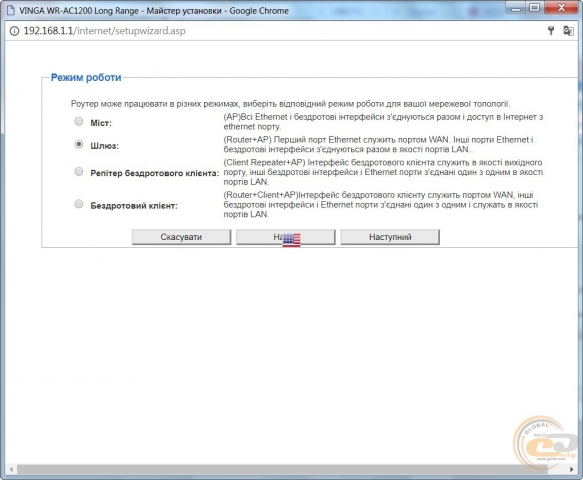Click the saved password key icon
Image resolution: width=583 pixels, height=480 pixels.
click(x=551, y=31)
